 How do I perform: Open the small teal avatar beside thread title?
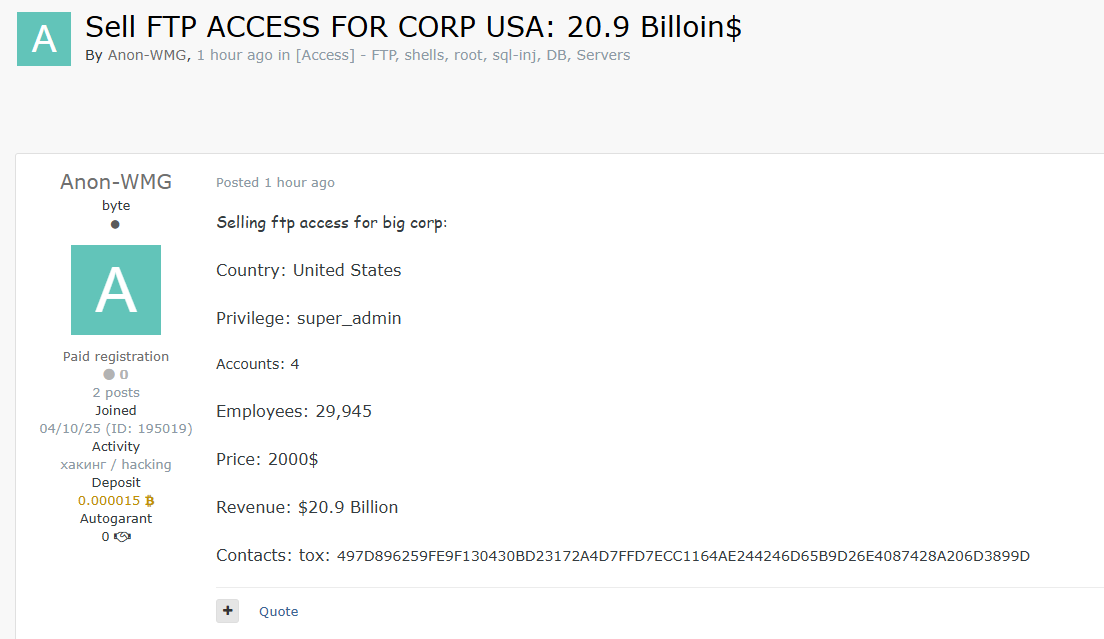click(x=44, y=39)
